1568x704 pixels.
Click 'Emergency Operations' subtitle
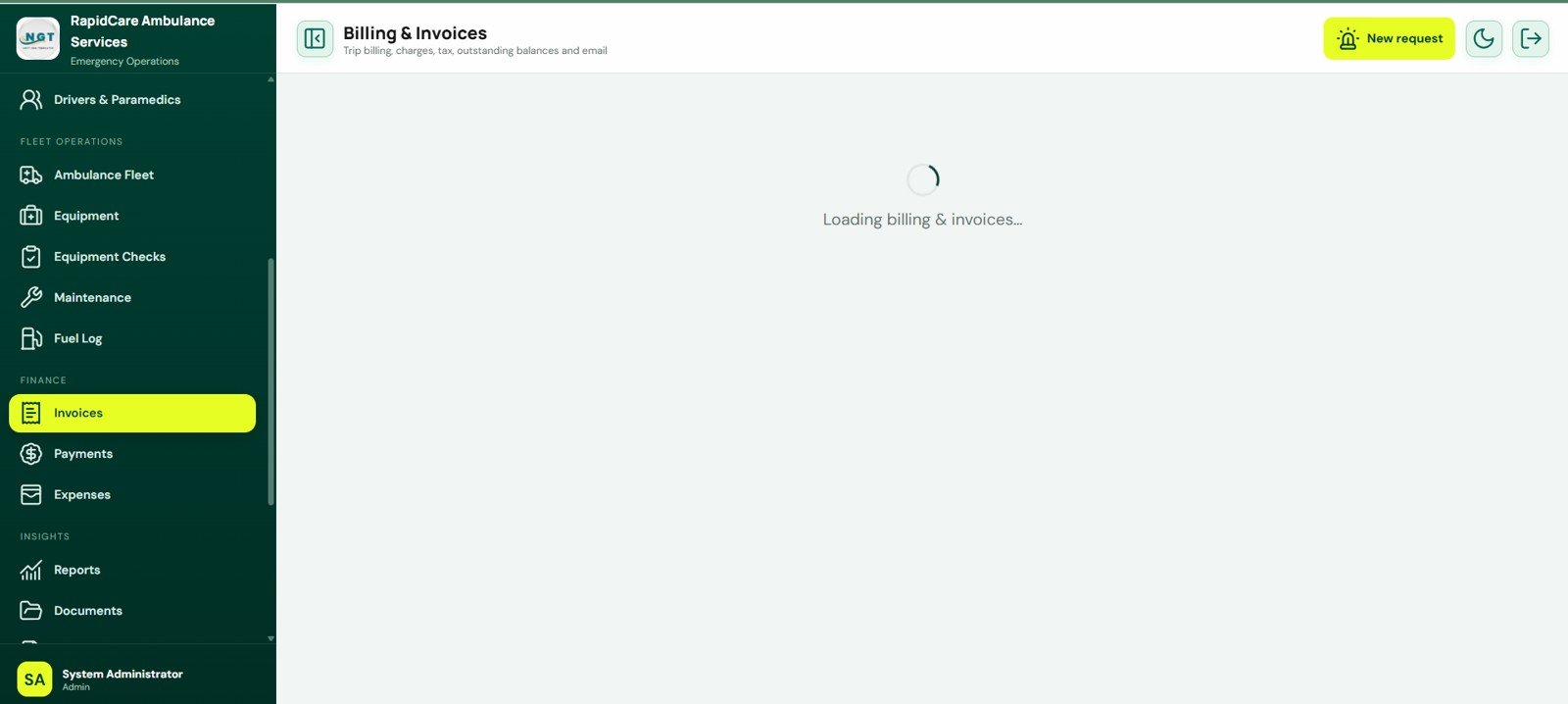tap(124, 61)
